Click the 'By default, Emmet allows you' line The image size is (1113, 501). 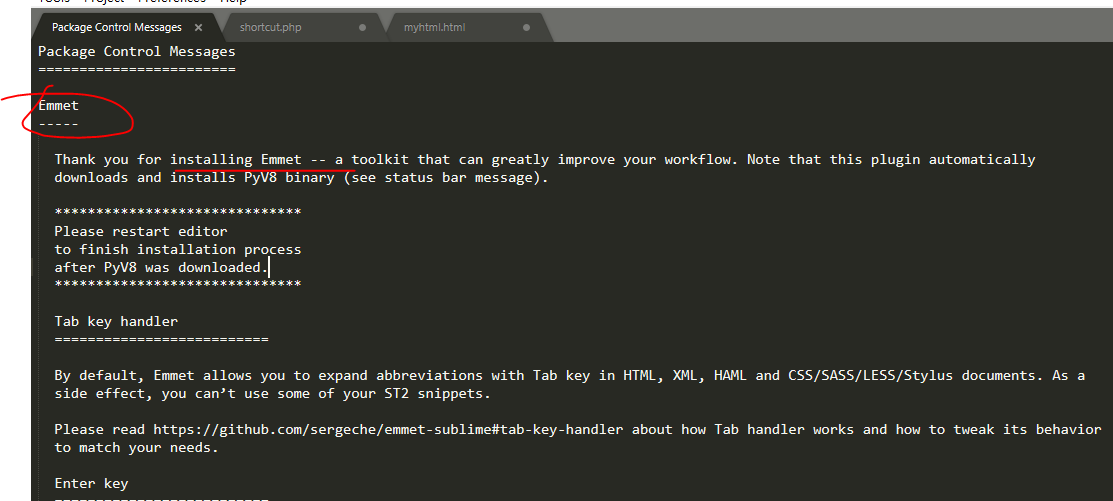569,376
